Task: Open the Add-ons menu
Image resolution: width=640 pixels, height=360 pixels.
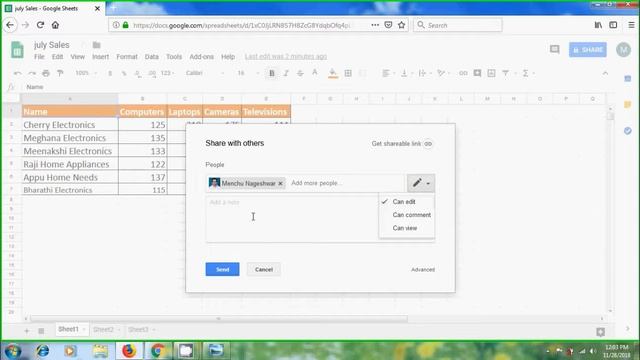Action: (x=202, y=57)
